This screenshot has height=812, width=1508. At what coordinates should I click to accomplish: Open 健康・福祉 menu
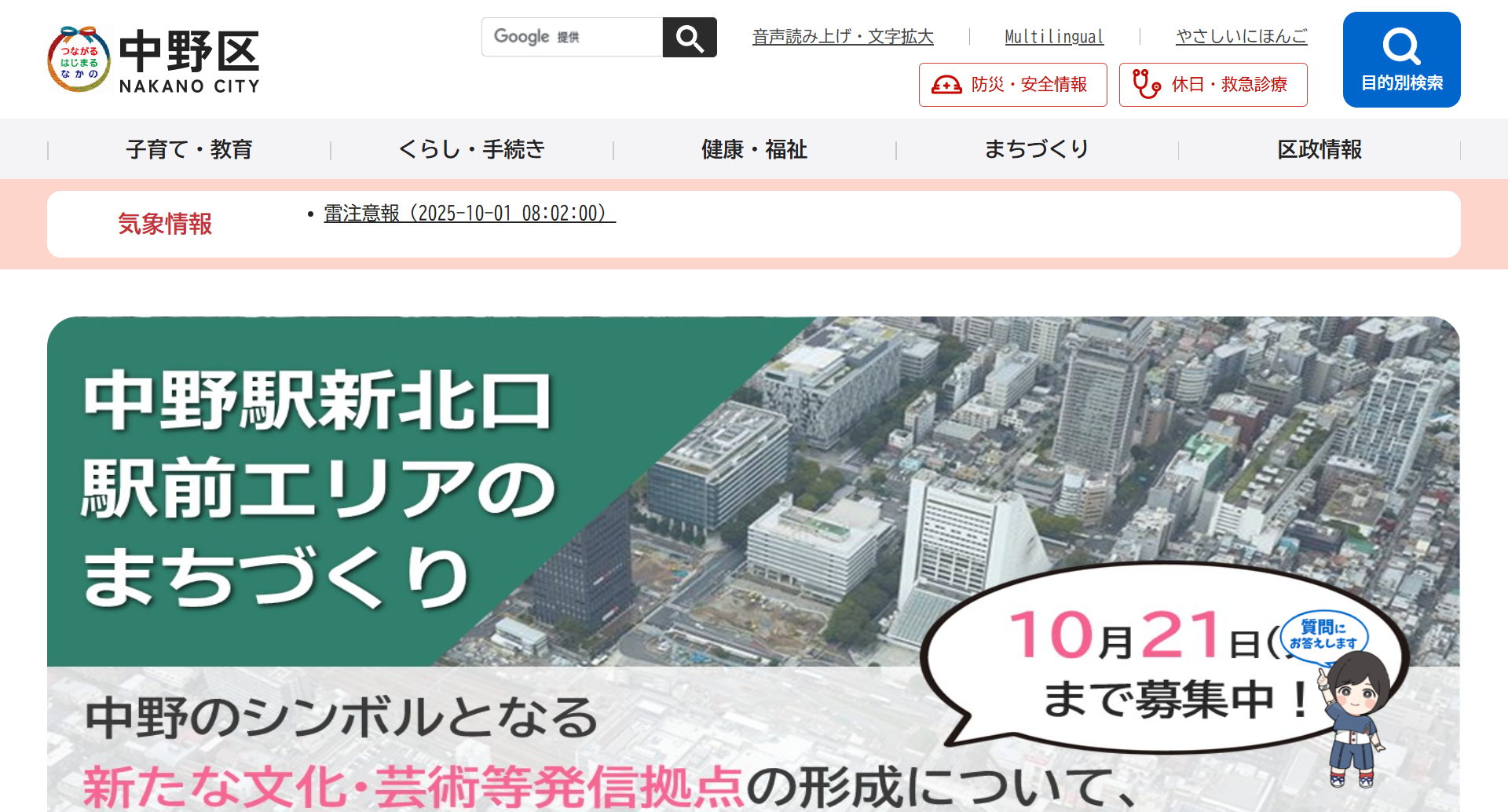point(754,149)
